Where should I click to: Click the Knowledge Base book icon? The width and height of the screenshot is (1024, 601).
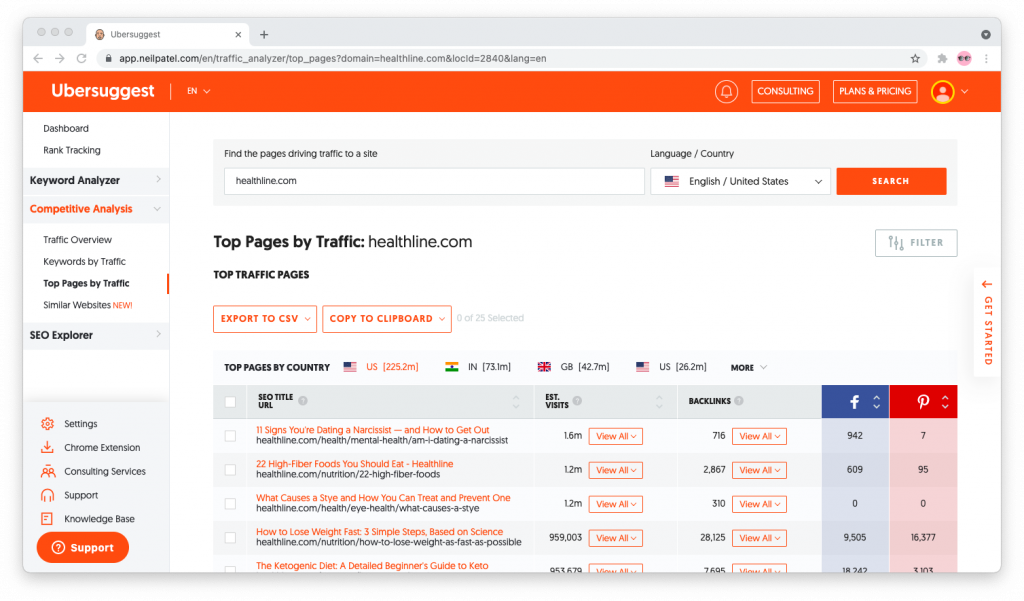coord(47,519)
